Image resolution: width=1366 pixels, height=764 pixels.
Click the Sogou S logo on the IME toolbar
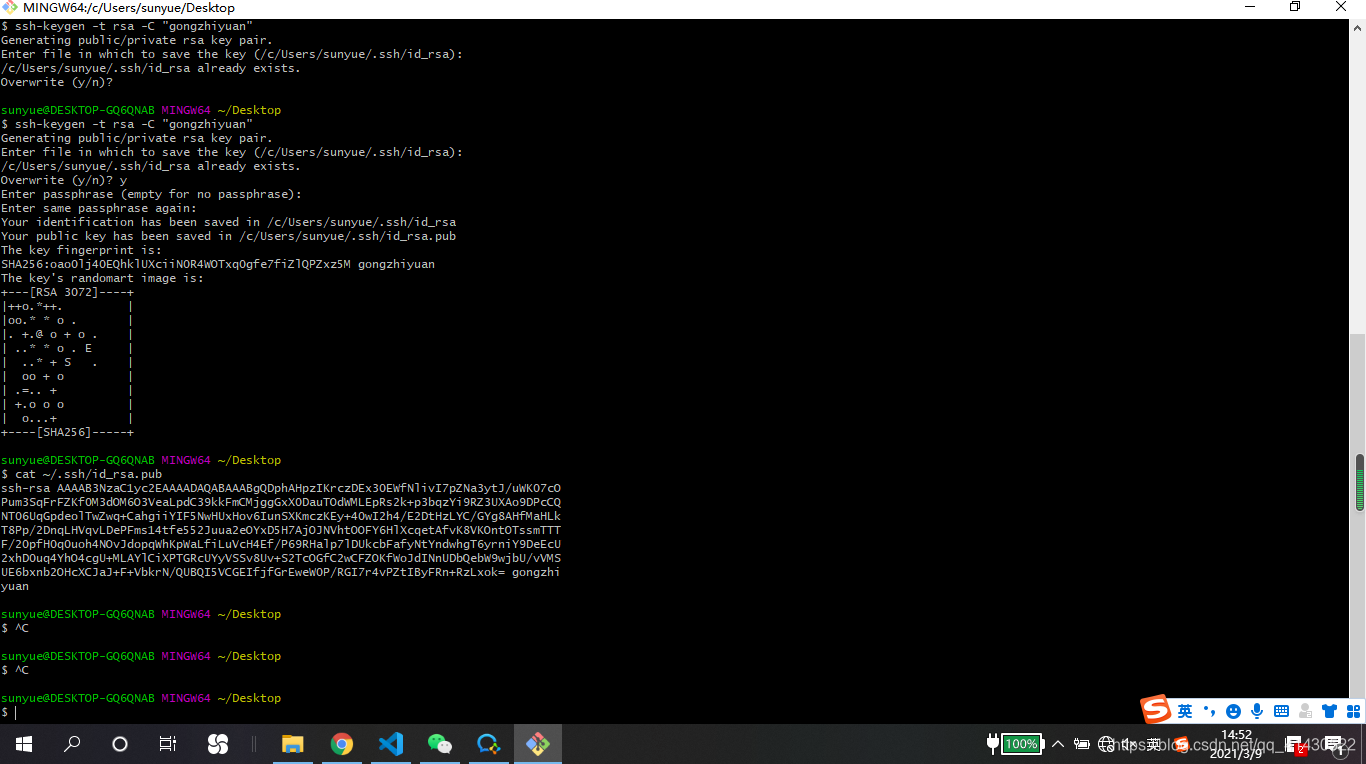[x=1157, y=710]
